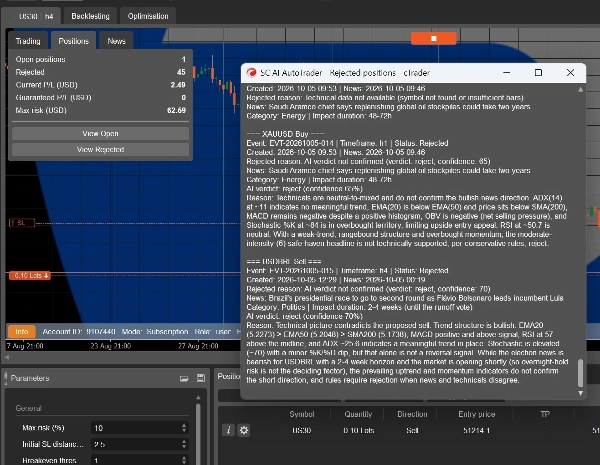Click the 23 Aug 21:00 time axis label
The height and width of the screenshot is (465, 600).
click(x=111, y=346)
